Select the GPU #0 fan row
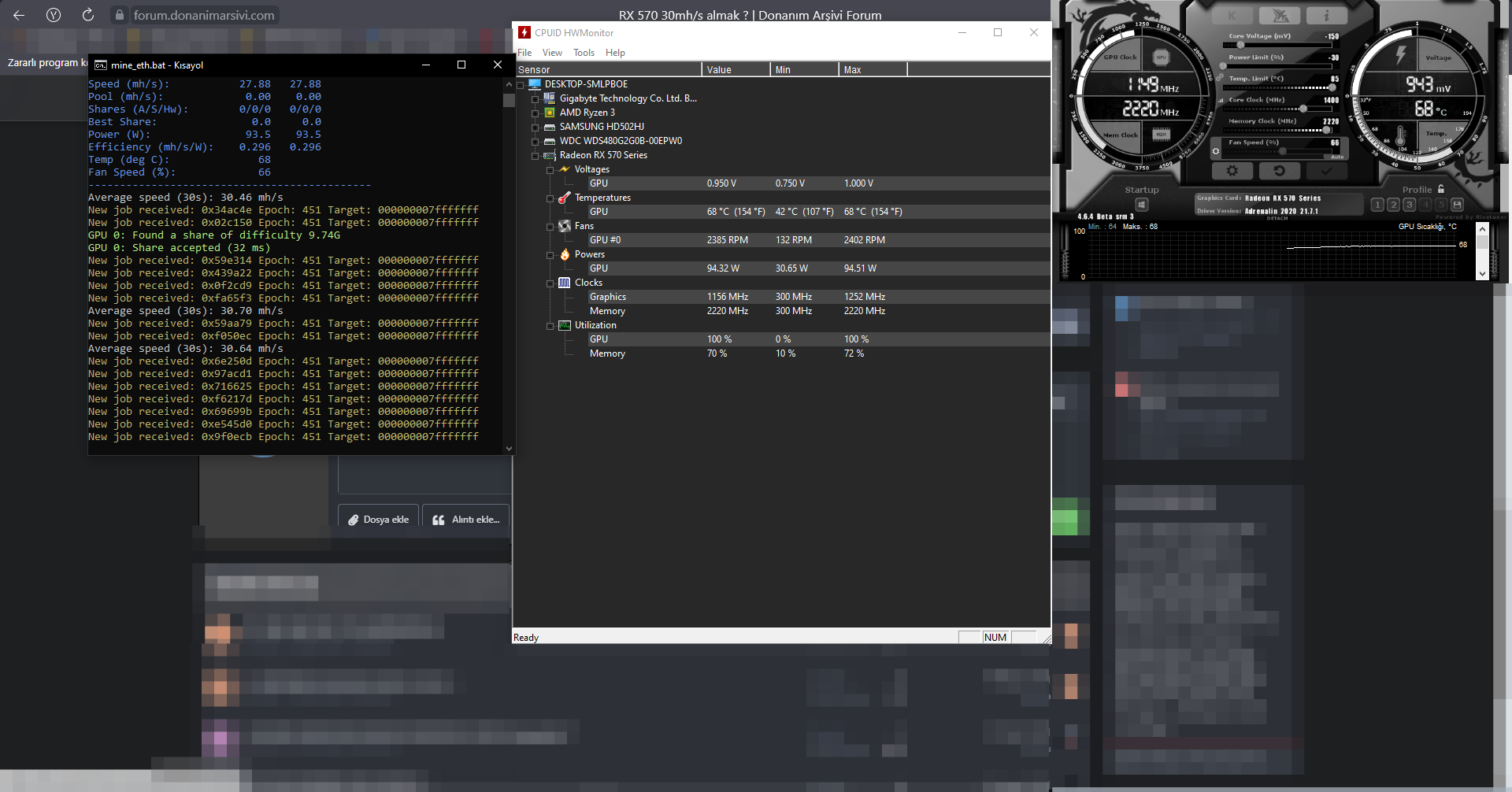Viewport: 1512px width, 792px height. pos(819,240)
